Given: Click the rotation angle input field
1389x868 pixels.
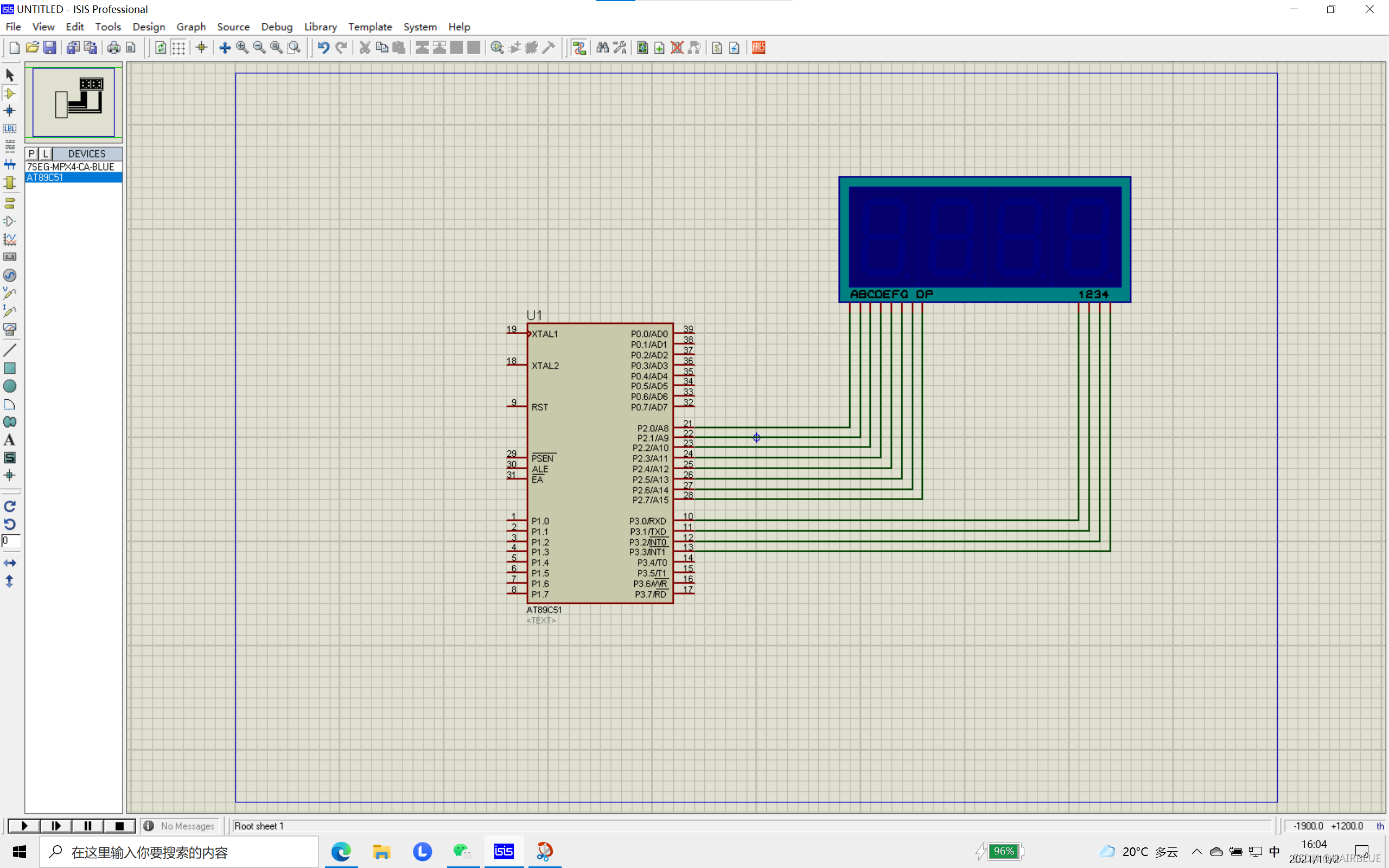Looking at the screenshot, I should click(11, 540).
